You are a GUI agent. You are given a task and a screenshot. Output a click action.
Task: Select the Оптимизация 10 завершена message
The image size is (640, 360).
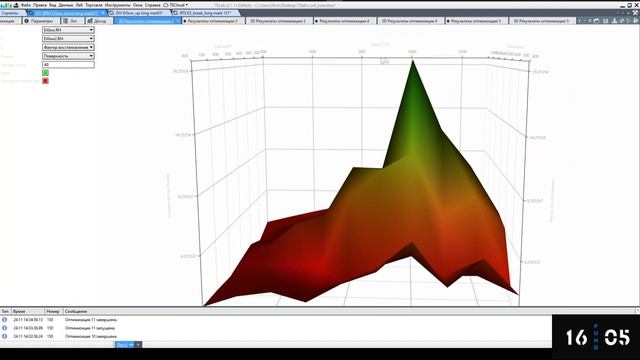point(91,336)
